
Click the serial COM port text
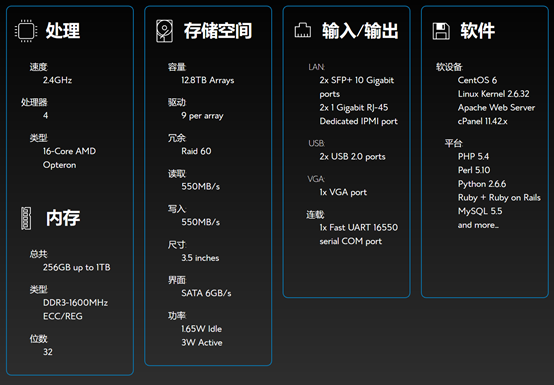pyautogui.click(x=350, y=241)
